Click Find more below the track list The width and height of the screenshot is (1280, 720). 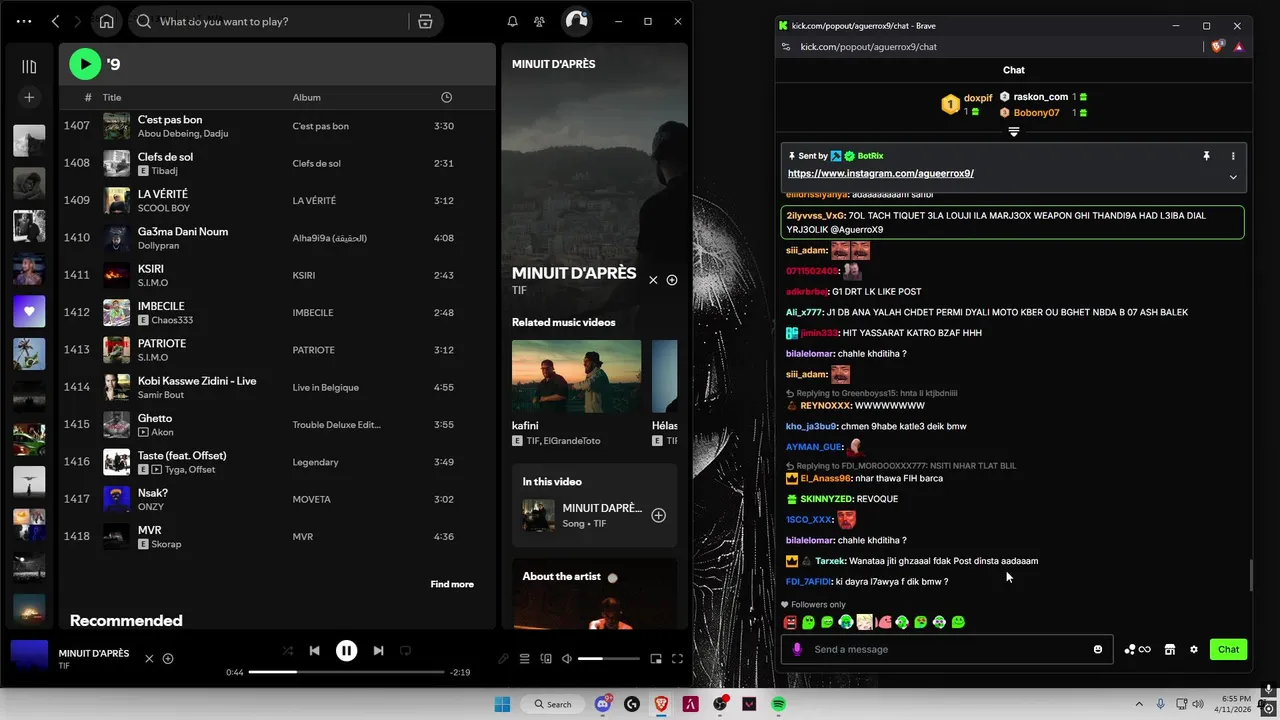pyautogui.click(x=452, y=584)
